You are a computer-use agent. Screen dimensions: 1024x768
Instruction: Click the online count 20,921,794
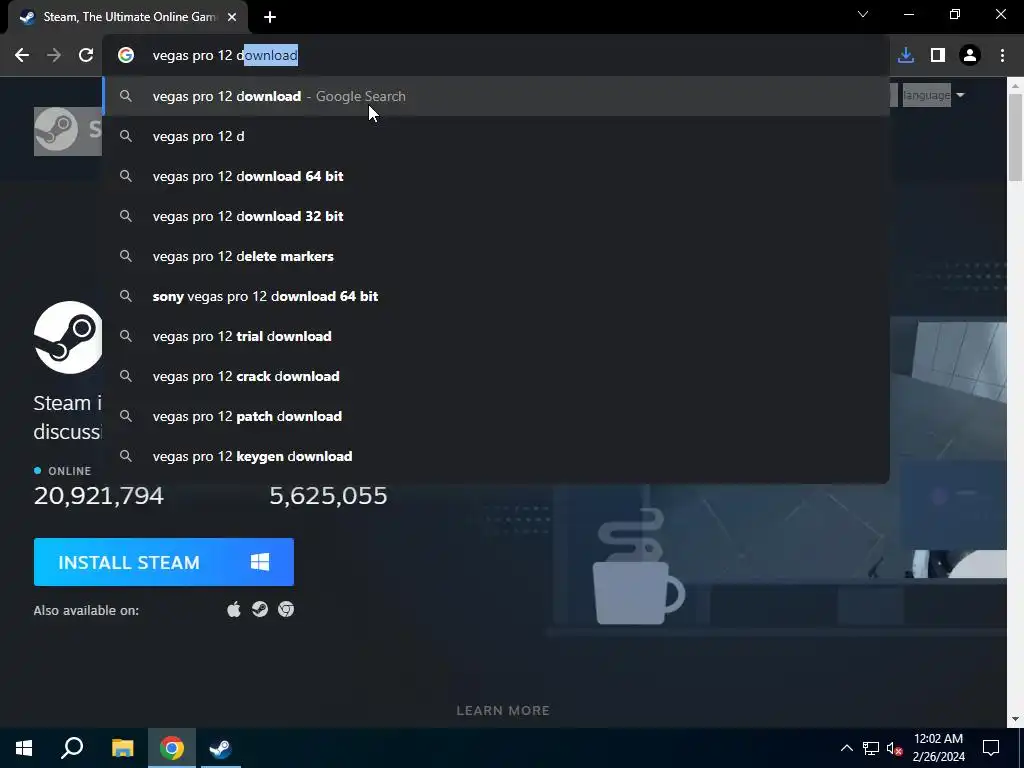click(x=99, y=496)
